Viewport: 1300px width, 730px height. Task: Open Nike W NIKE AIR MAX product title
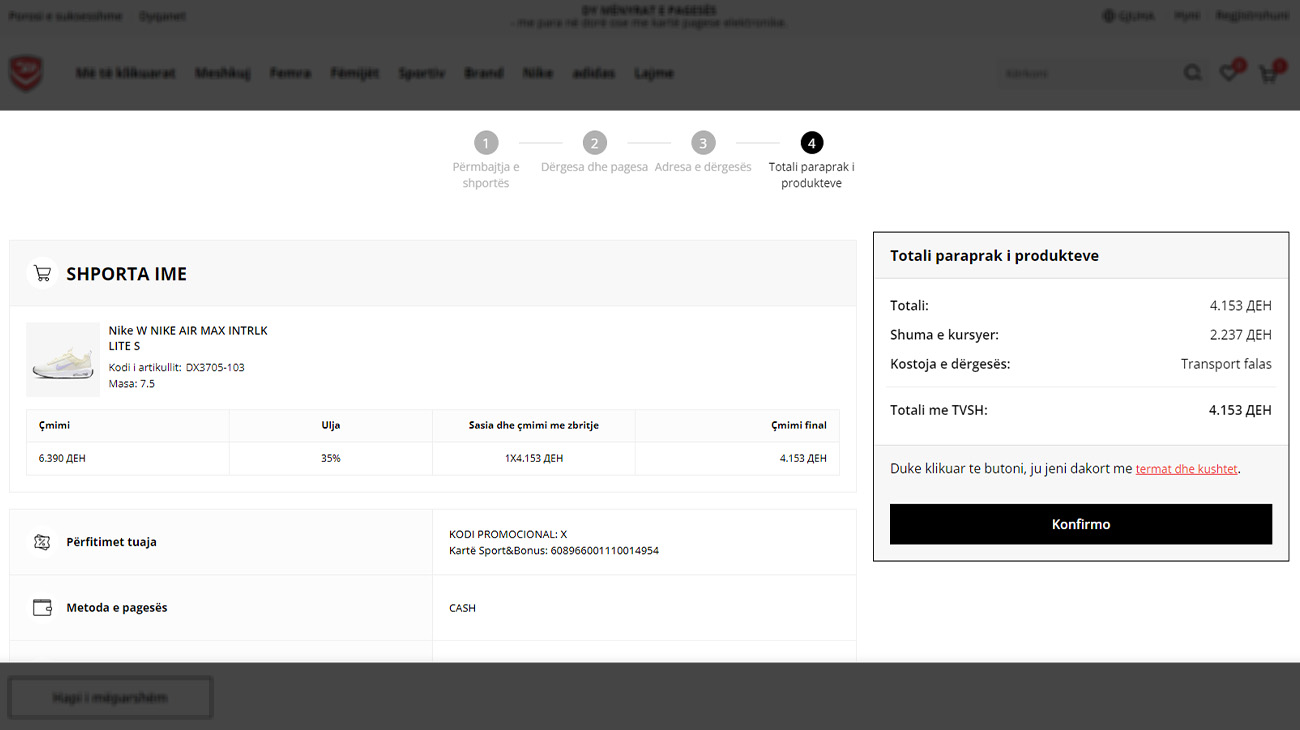pos(188,338)
